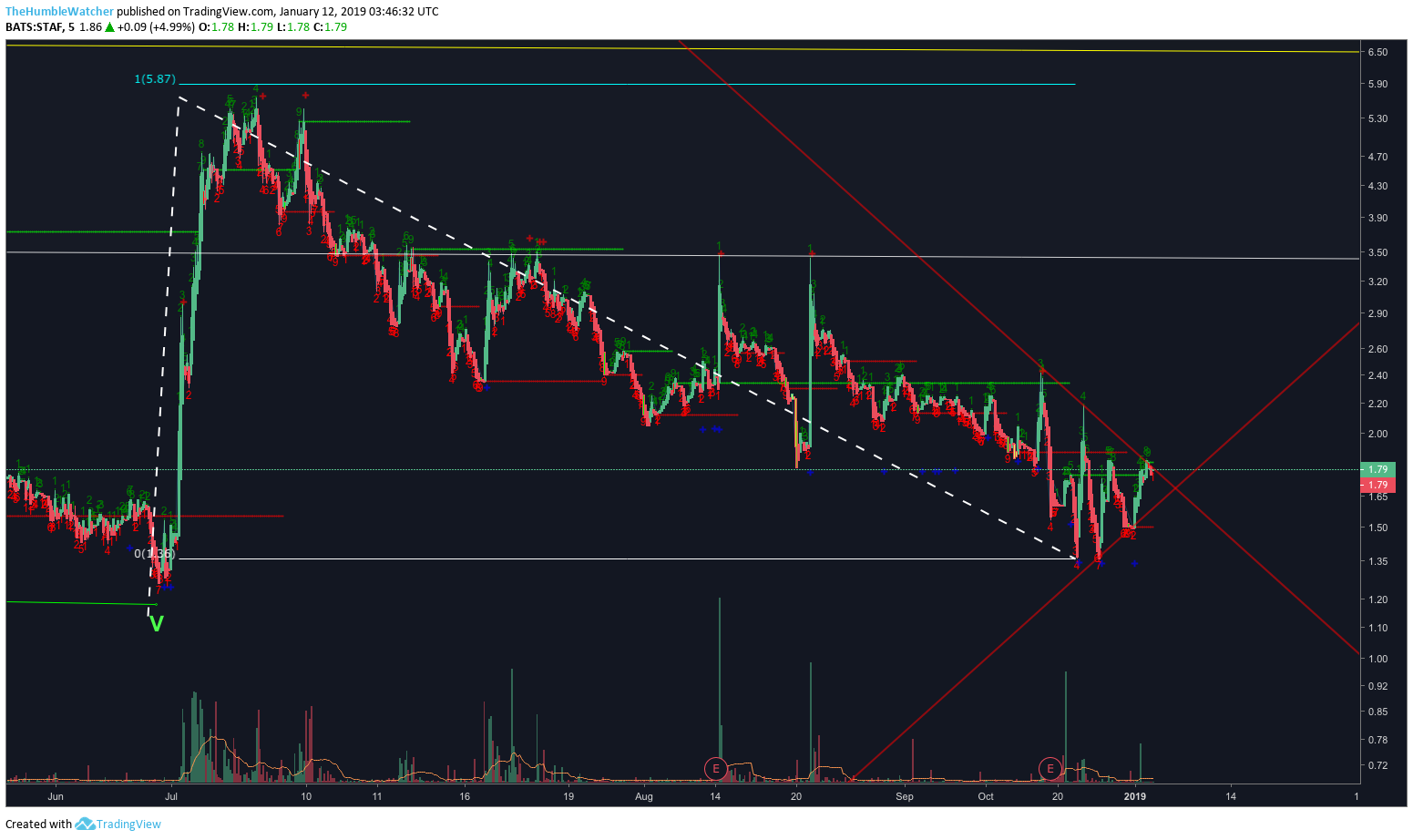Click the 1(5.87) Fibonacci level label
This screenshot has width=1413, height=840.
155,79
